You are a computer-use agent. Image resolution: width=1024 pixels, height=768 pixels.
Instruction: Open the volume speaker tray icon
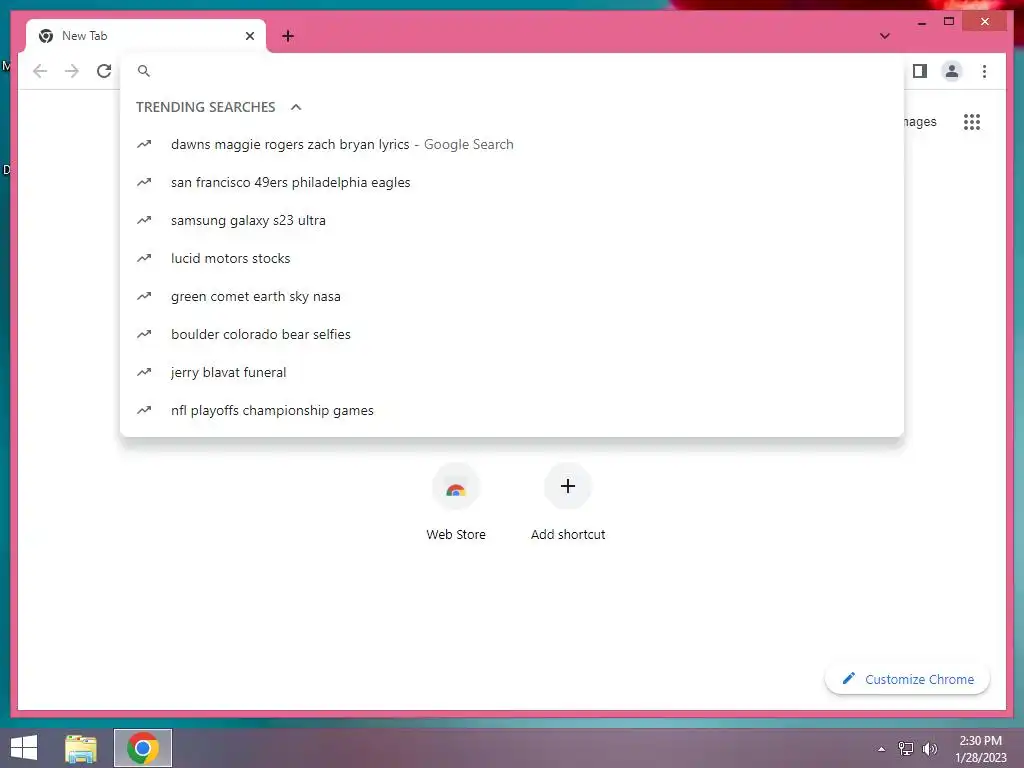click(x=929, y=749)
